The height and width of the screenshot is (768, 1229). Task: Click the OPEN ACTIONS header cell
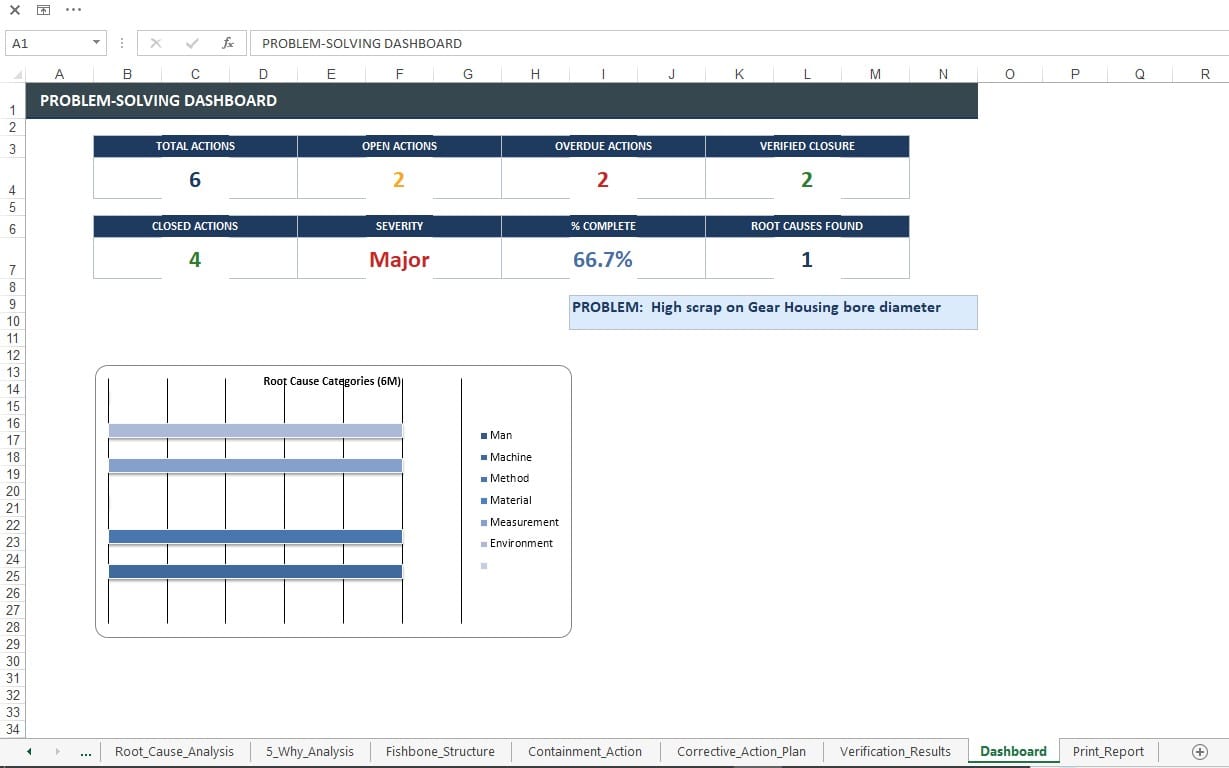[399, 146]
